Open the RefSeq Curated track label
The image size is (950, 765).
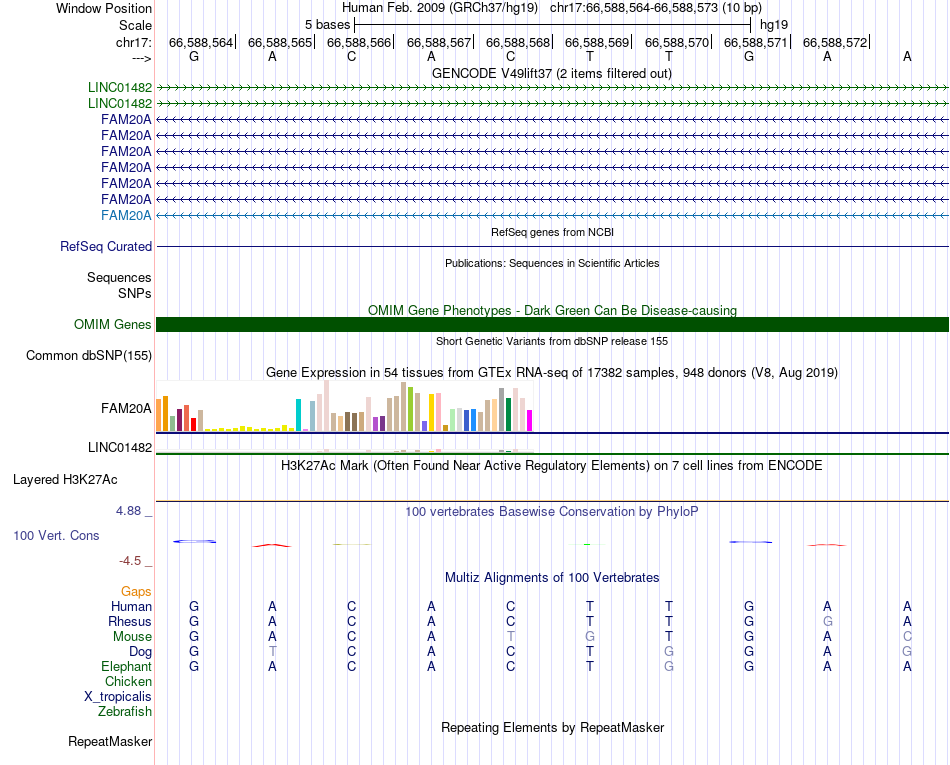click(106, 247)
